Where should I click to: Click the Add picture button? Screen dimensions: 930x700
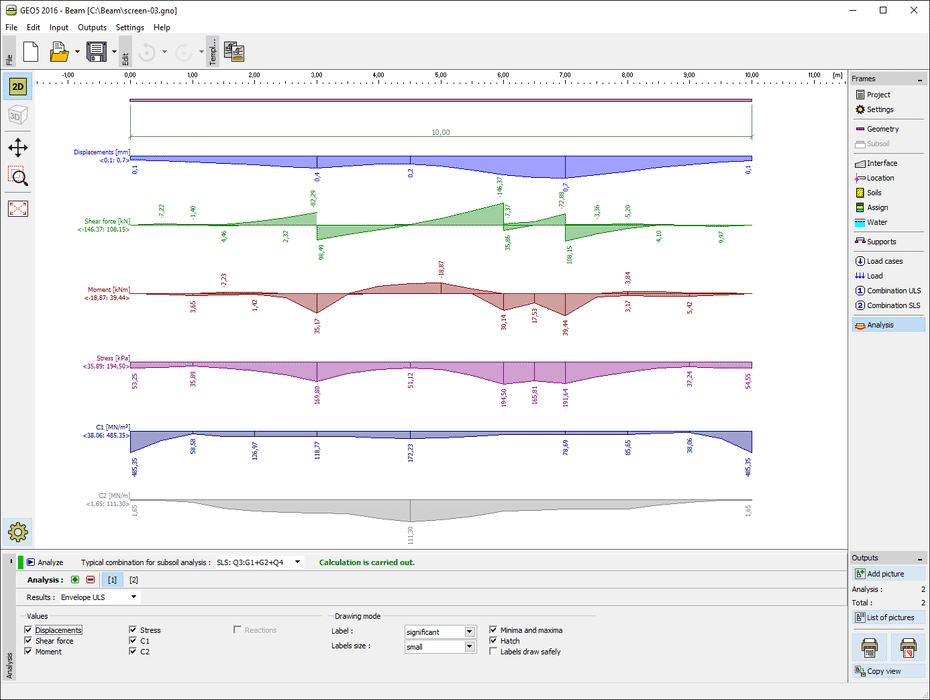pos(888,574)
